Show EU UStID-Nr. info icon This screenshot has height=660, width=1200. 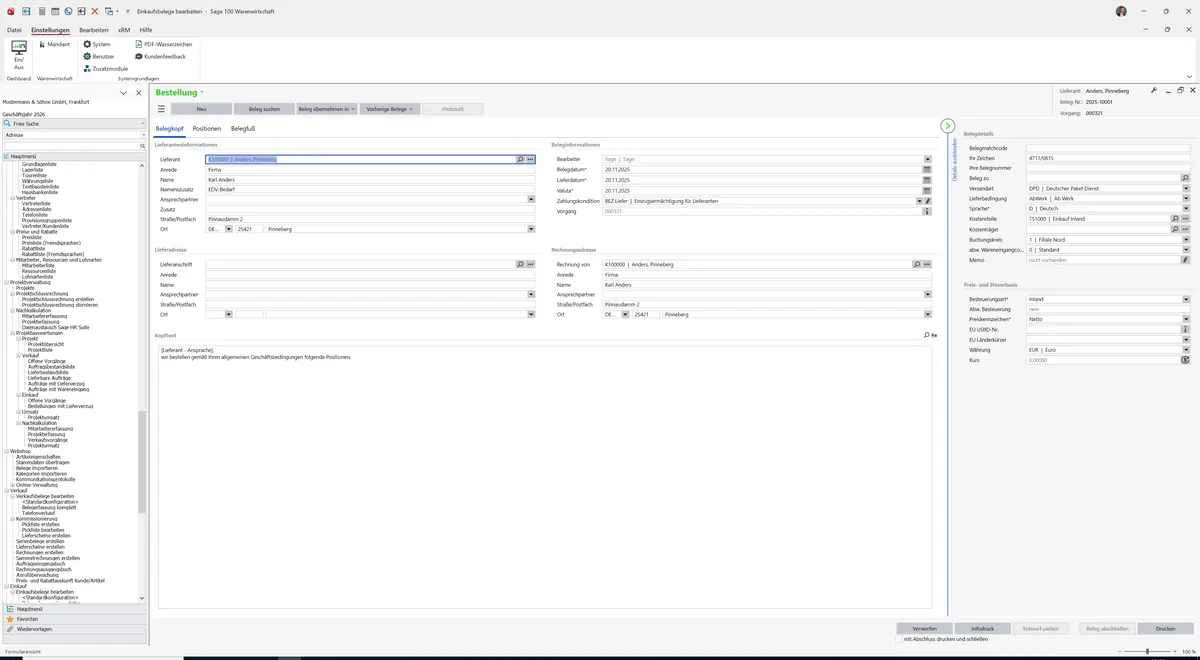tap(1186, 329)
